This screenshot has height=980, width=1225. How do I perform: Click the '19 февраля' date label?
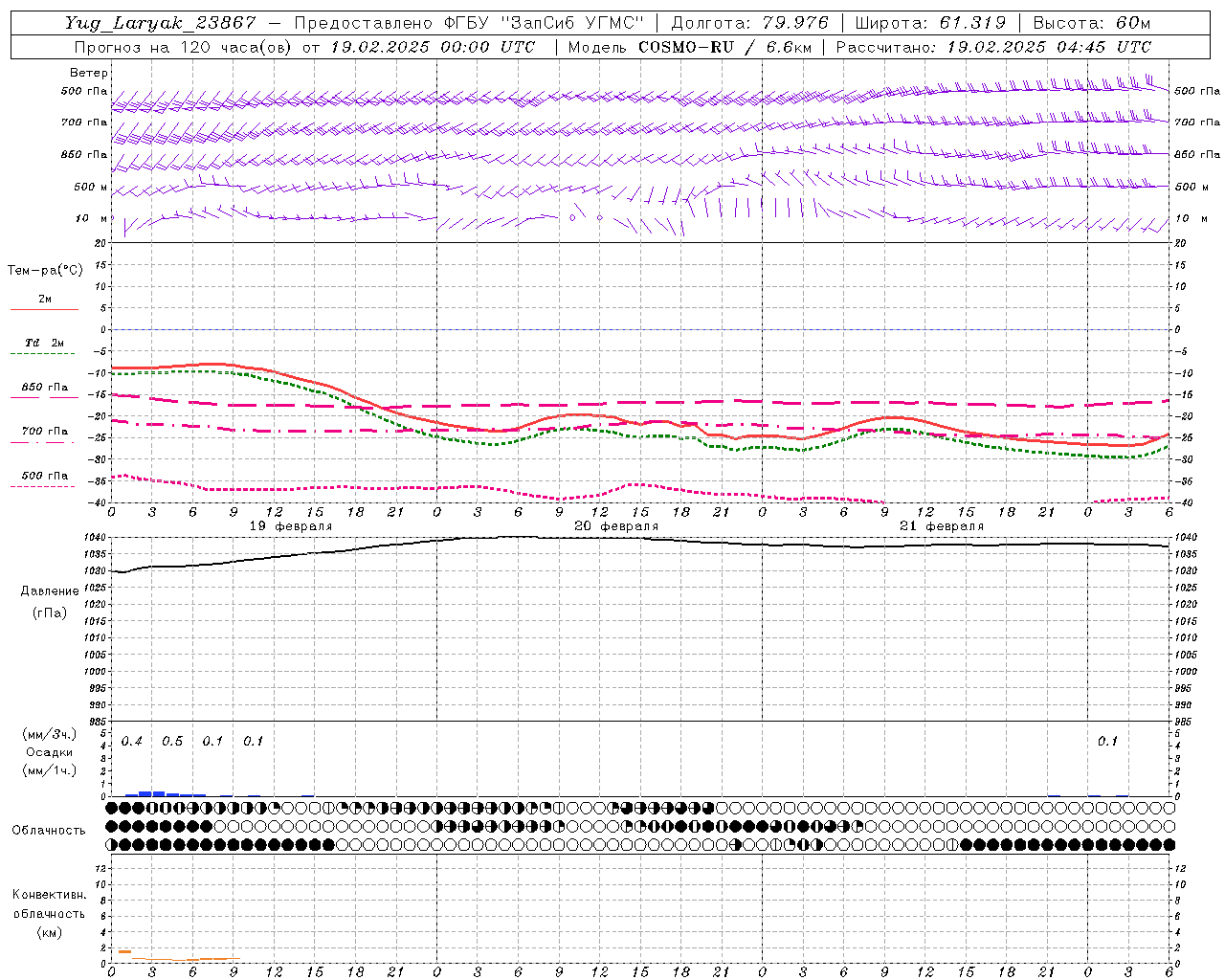(x=291, y=526)
